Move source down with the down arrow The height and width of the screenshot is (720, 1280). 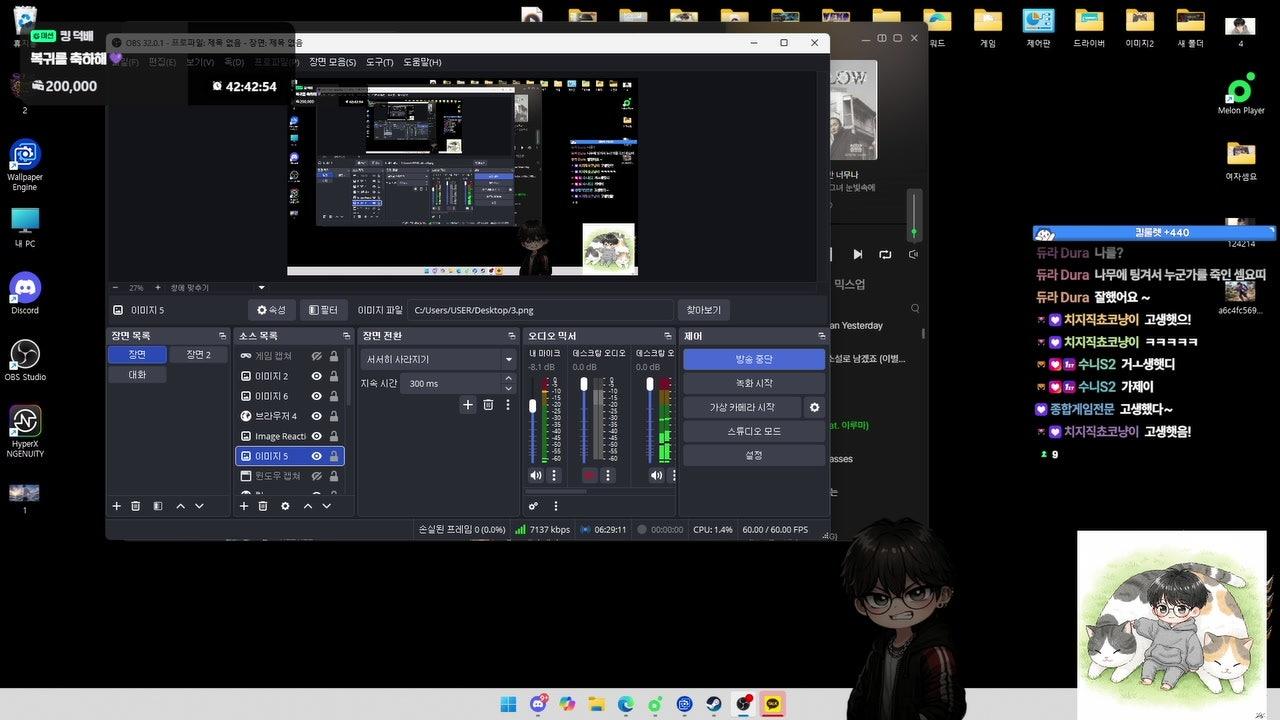click(326, 506)
